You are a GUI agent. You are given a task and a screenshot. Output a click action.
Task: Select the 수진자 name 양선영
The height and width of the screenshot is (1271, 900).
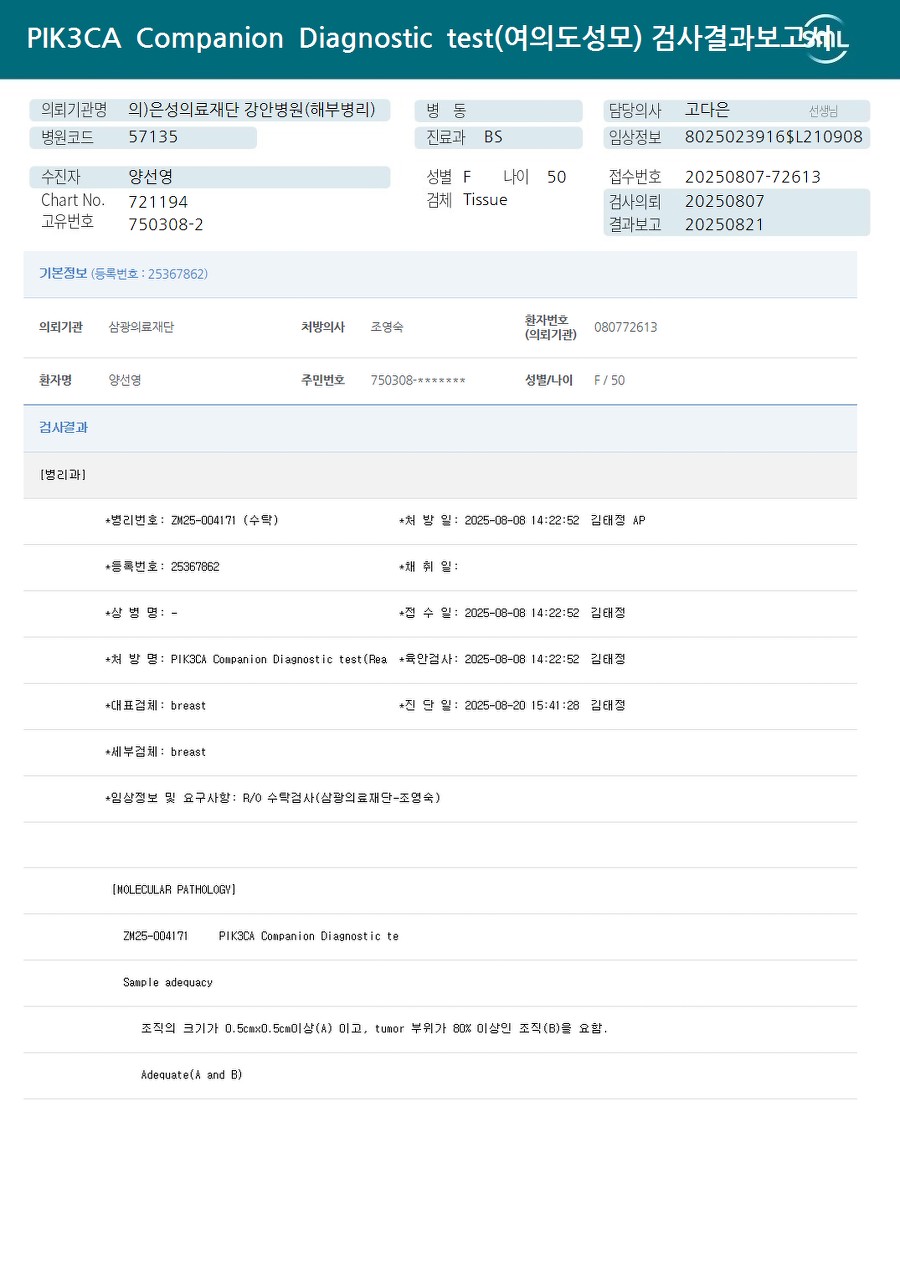pyautogui.click(x=151, y=177)
